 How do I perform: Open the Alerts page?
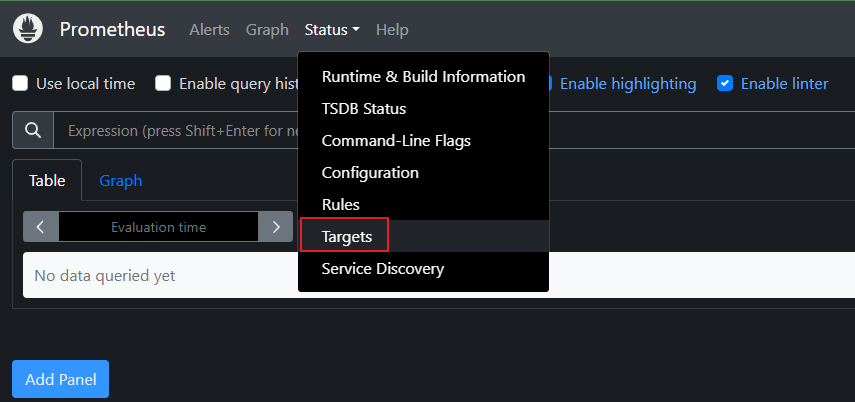click(x=209, y=29)
